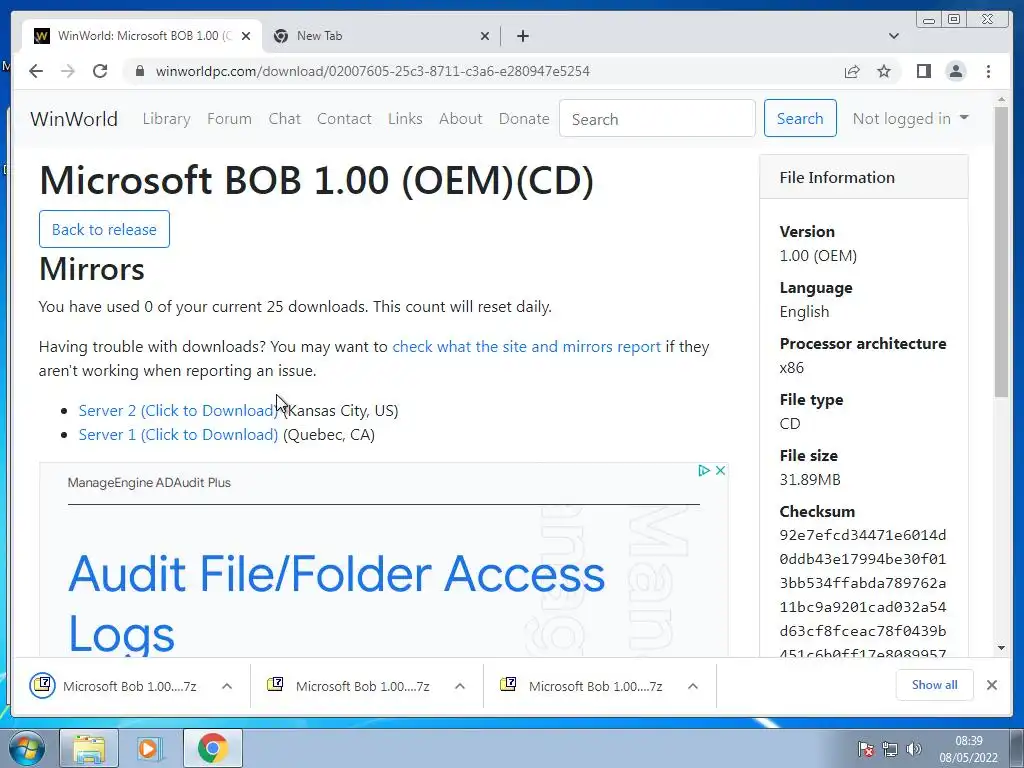Share this page icon
Viewport: 1024px width, 768px height.
pyautogui.click(x=852, y=71)
